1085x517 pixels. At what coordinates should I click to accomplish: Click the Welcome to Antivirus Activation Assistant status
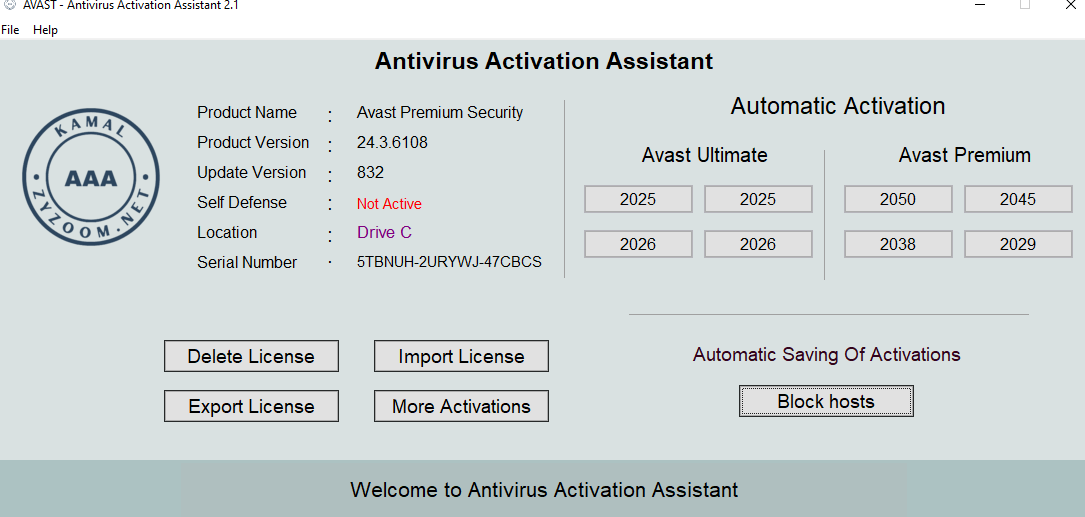click(544, 490)
